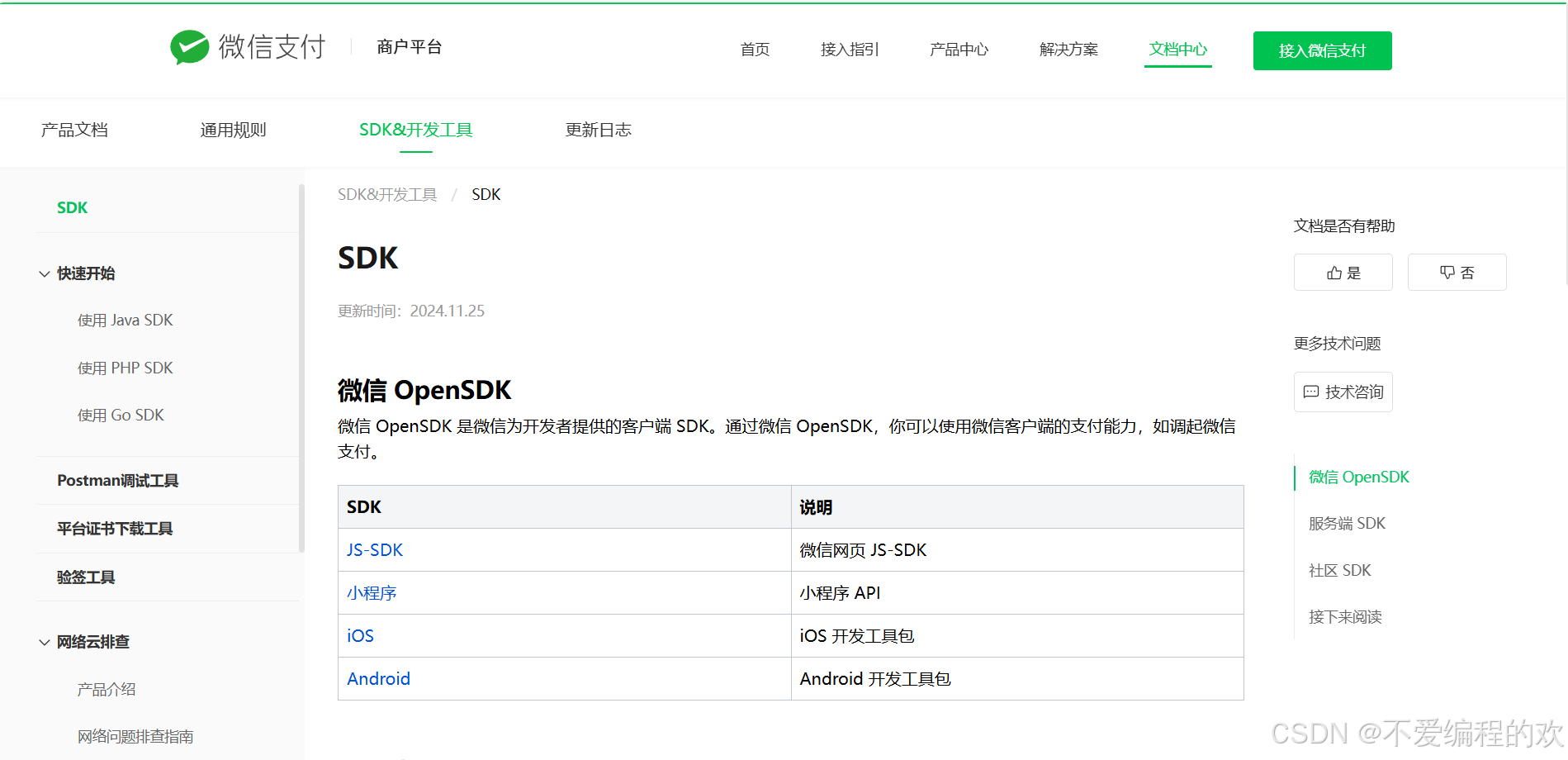Click the left sidebar scrollbar

tap(301, 368)
